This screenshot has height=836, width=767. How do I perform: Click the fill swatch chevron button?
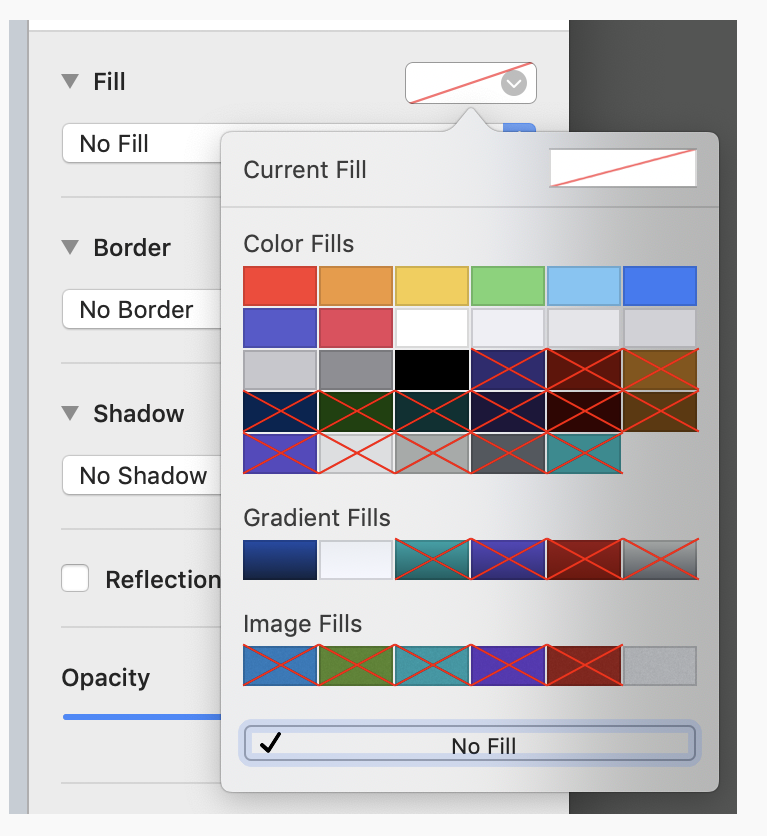click(x=513, y=84)
